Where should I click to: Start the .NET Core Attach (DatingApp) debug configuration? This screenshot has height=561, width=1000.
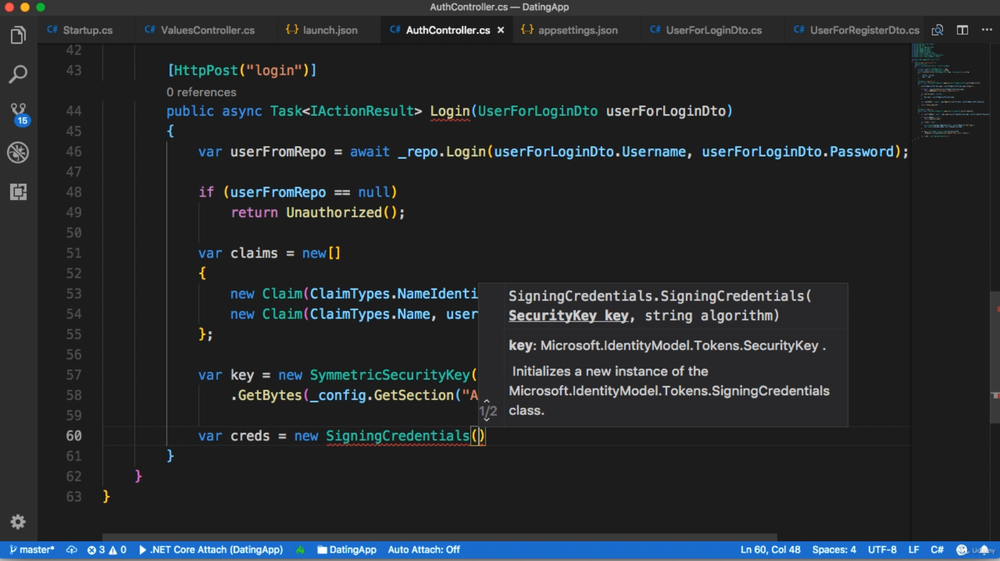(210, 550)
